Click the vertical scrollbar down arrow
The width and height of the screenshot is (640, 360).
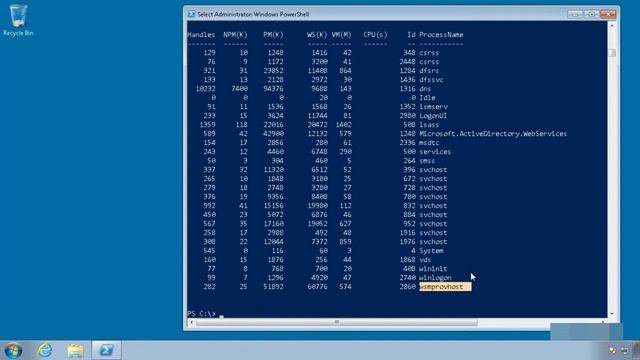pos(611,313)
